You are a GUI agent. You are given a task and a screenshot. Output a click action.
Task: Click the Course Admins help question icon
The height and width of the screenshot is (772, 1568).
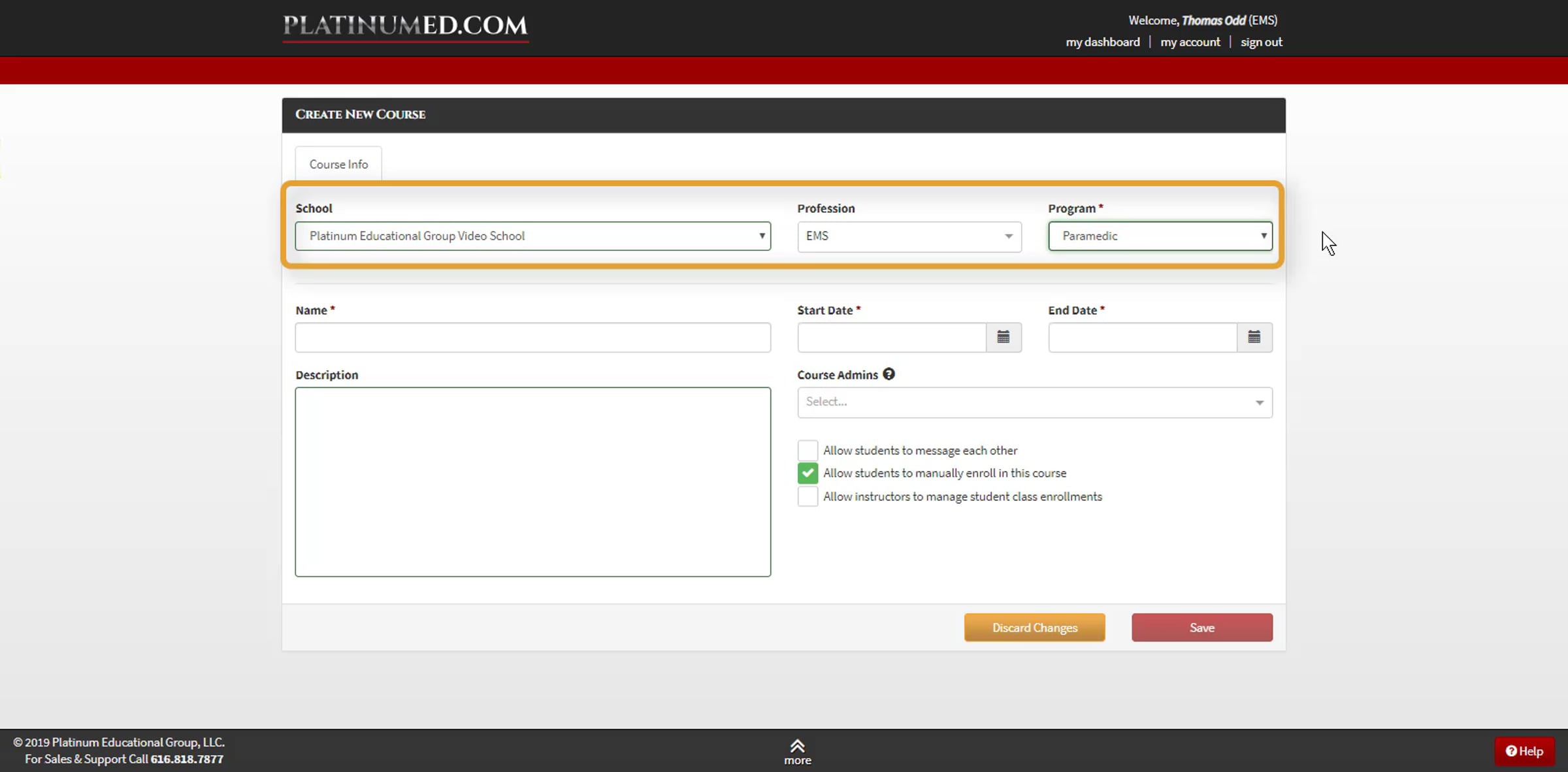pyautogui.click(x=889, y=374)
